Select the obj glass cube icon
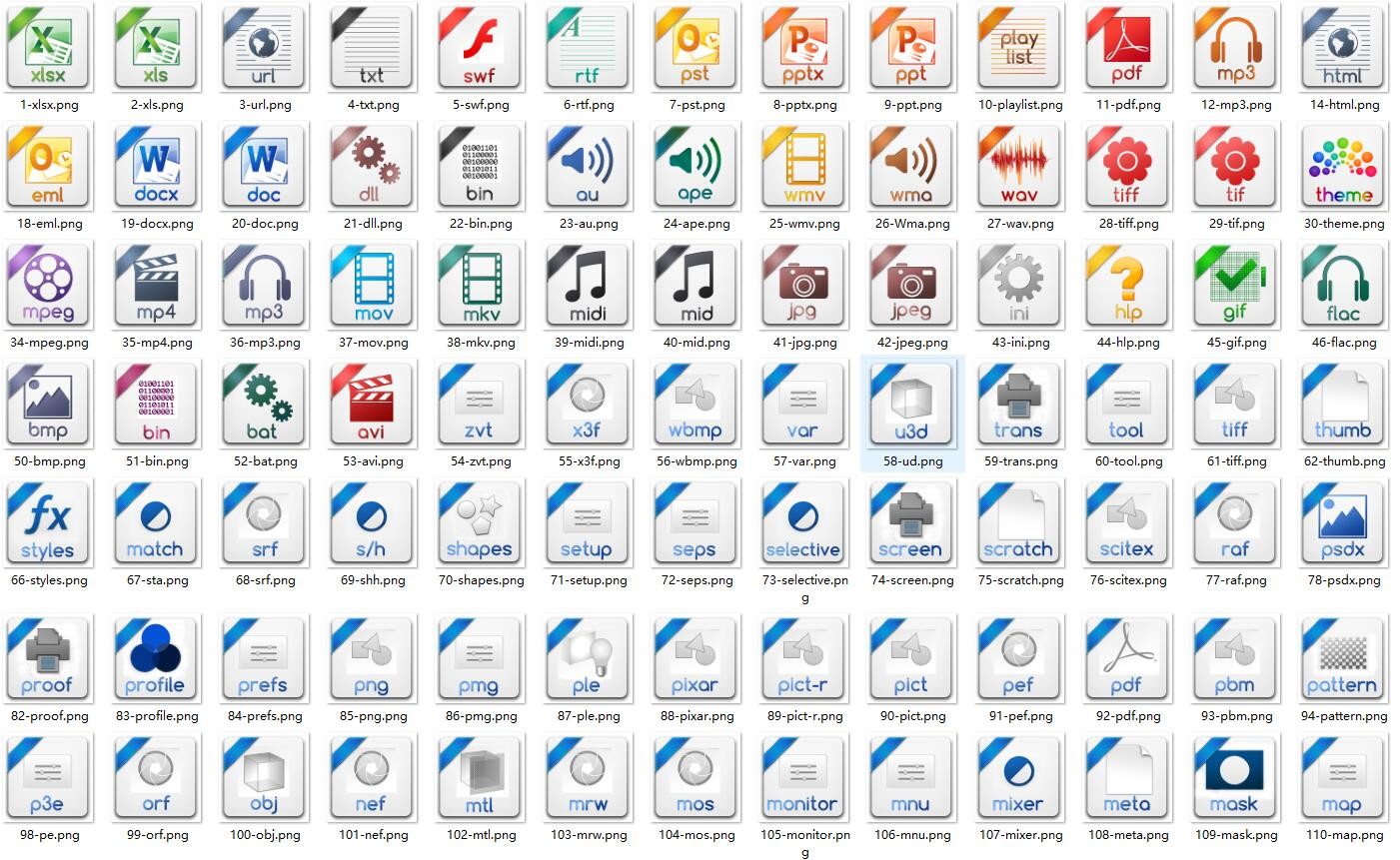This screenshot has height=860, width=1400. (x=264, y=778)
